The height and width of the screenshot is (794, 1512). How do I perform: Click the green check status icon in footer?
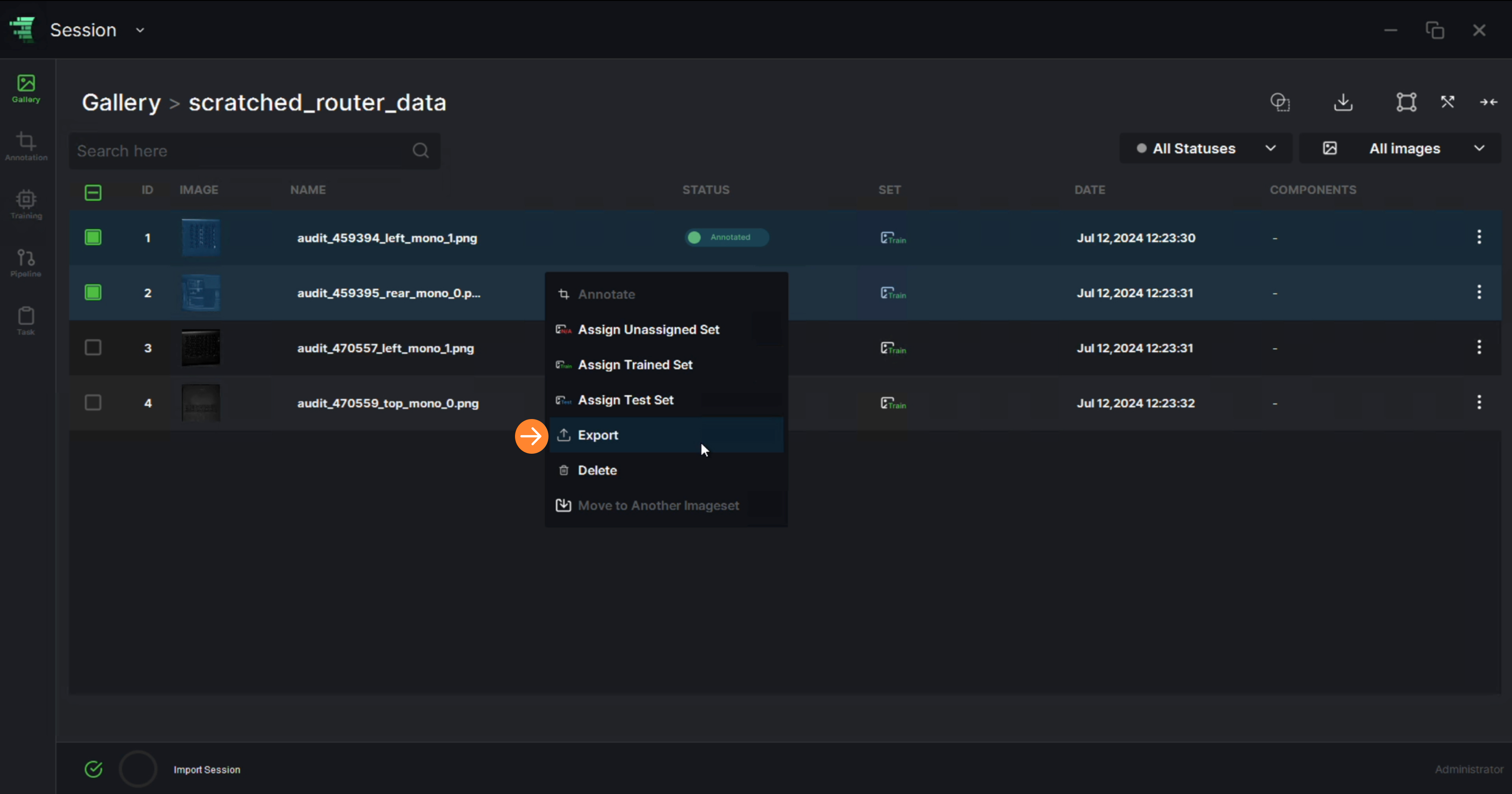point(93,769)
